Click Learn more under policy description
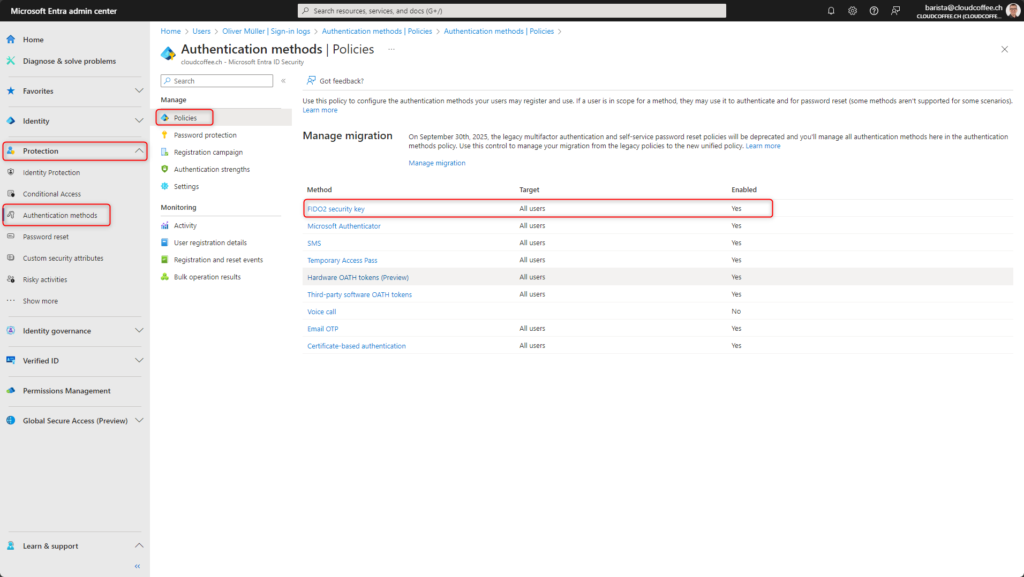The height and width of the screenshot is (577, 1024). (320, 110)
